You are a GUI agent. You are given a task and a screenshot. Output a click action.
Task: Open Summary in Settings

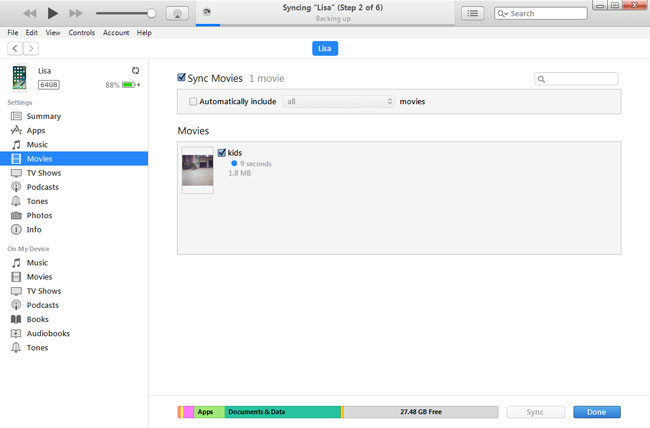click(44, 116)
